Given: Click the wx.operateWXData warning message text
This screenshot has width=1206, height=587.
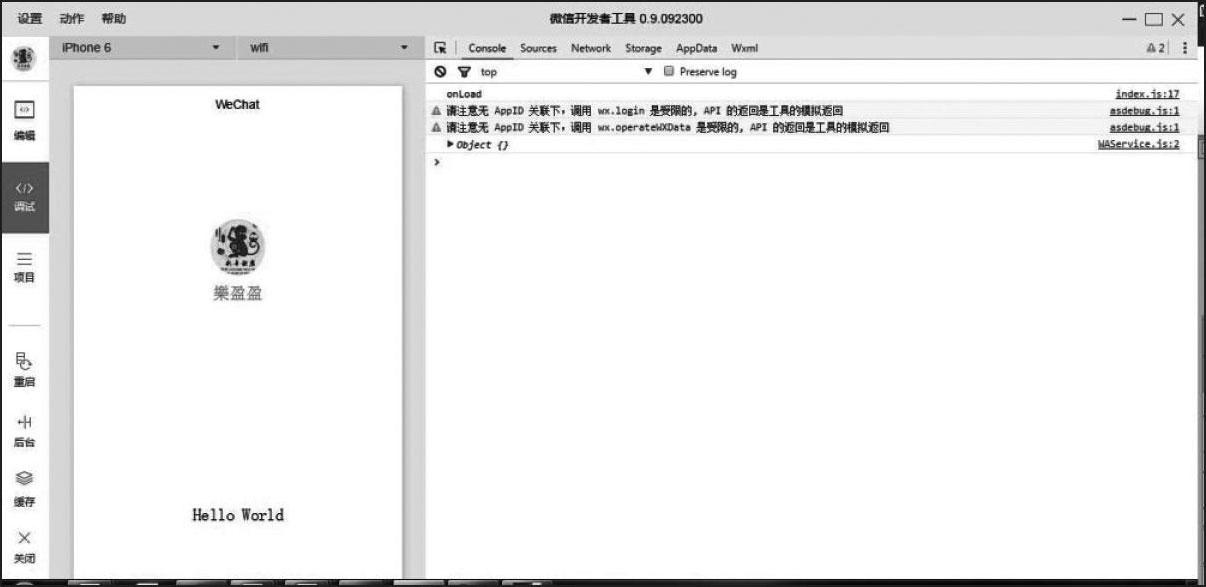Looking at the screenshot, I should pyautogui.click(x=668, y=128).
